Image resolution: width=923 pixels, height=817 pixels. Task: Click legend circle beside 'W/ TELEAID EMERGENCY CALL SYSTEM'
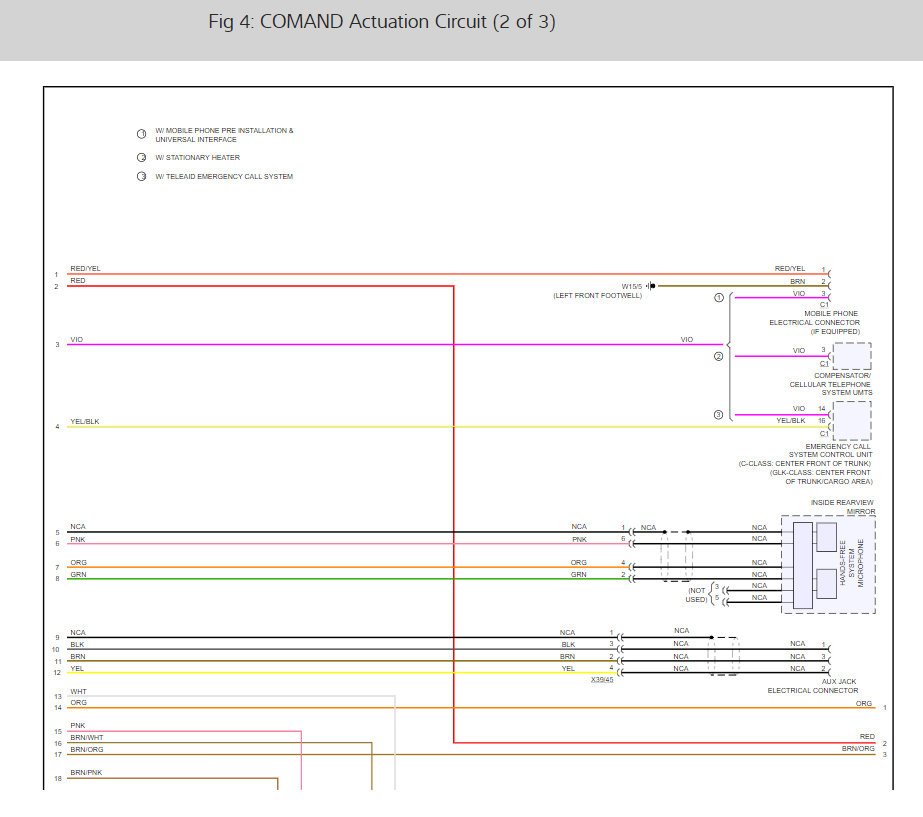tap(141, 177)
